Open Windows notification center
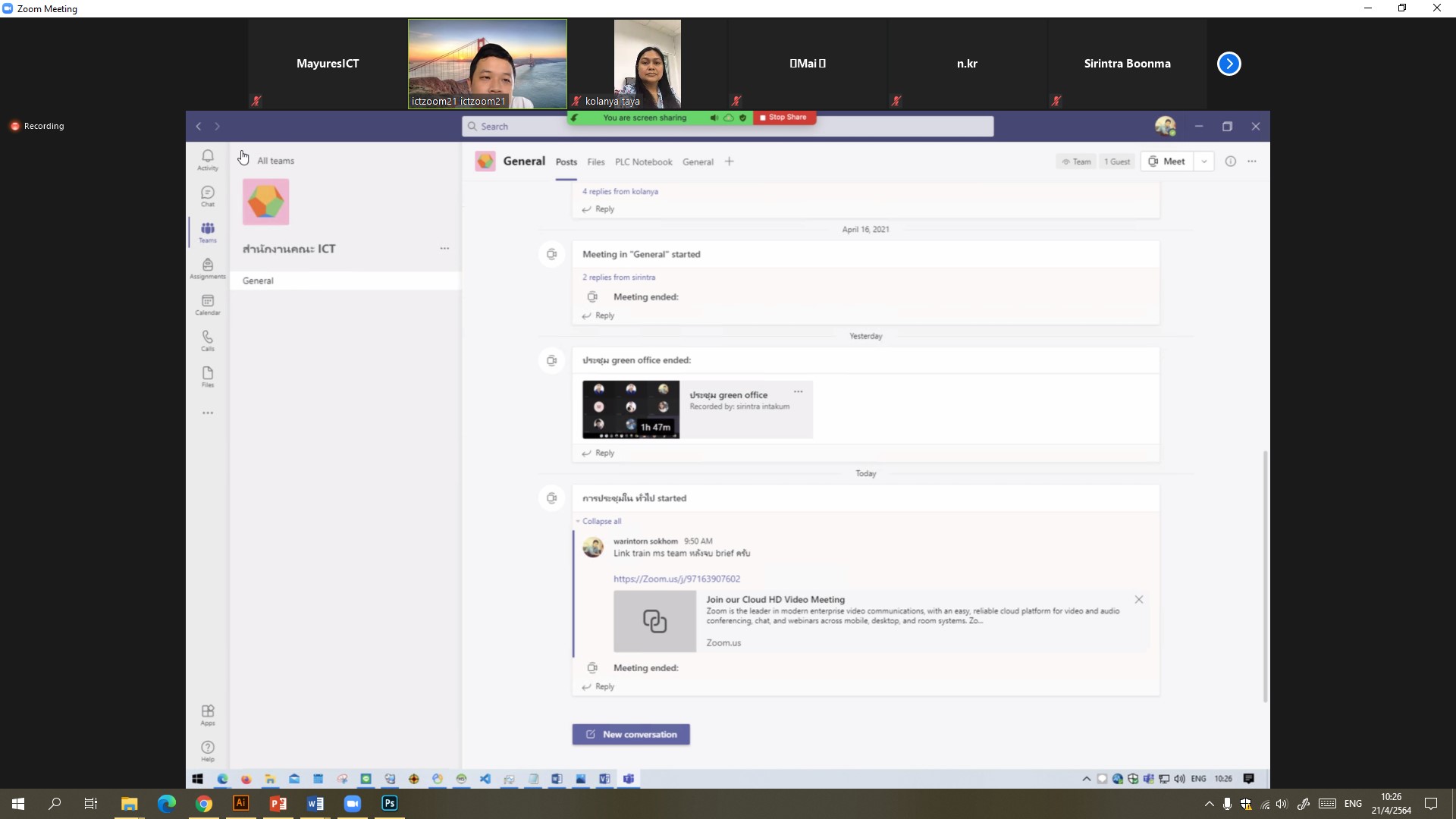 tap(1431, 804)
